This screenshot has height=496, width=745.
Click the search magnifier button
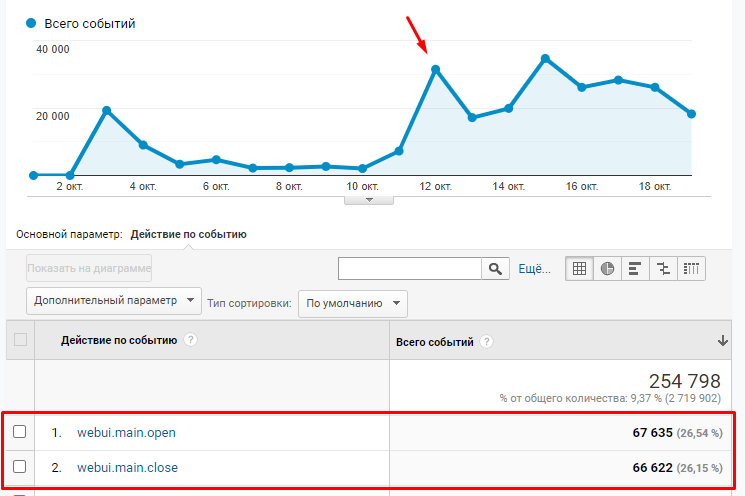[x=496, y=269]
